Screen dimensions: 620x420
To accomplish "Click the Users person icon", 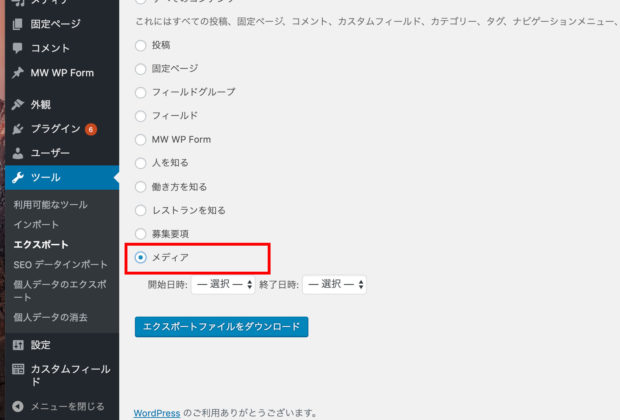I will coord(18,153).
